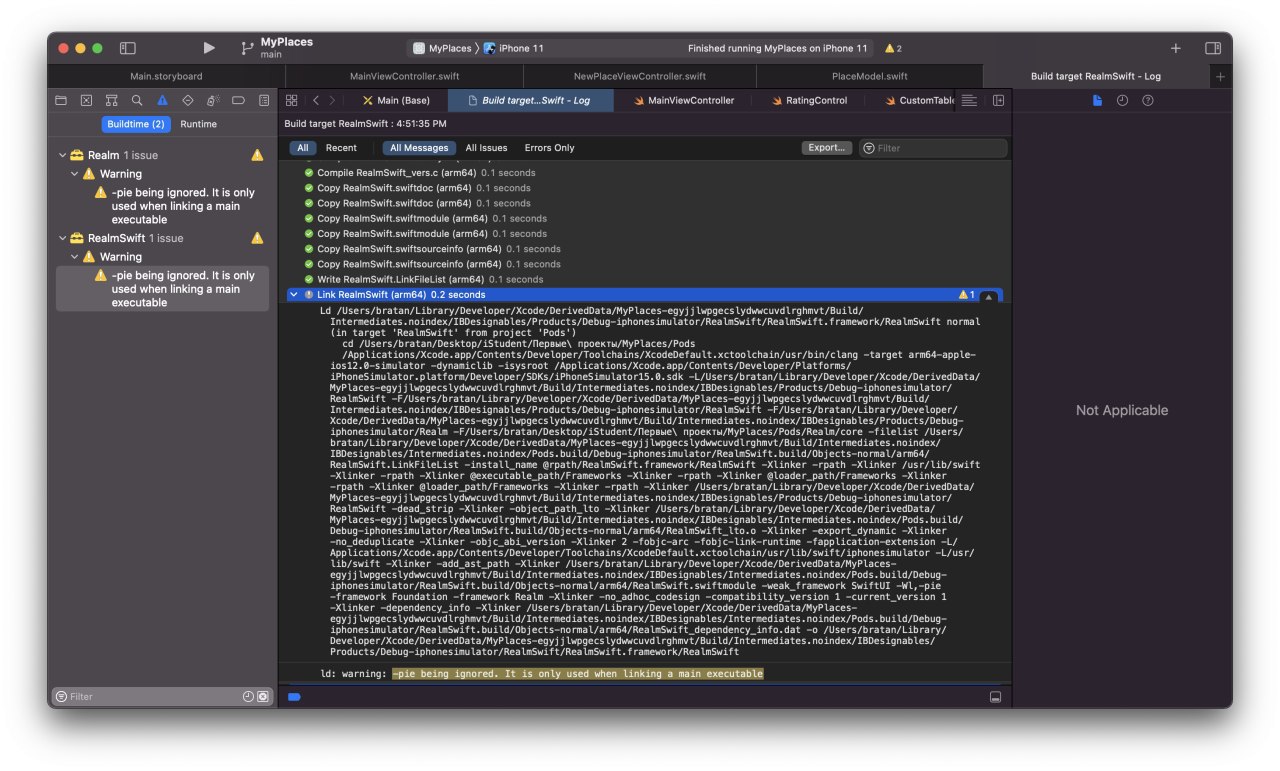Toggle the navigator sidebar from the toolbar
Screen dimensions: 1280x771
click(x=128, y=48)
